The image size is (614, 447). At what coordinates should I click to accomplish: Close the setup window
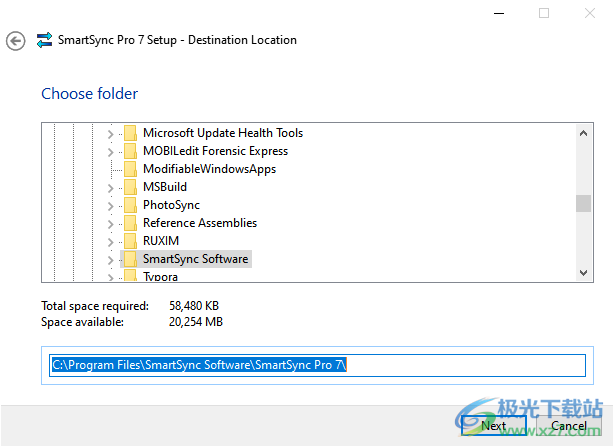pyautogui.click(x=590, y=13)
